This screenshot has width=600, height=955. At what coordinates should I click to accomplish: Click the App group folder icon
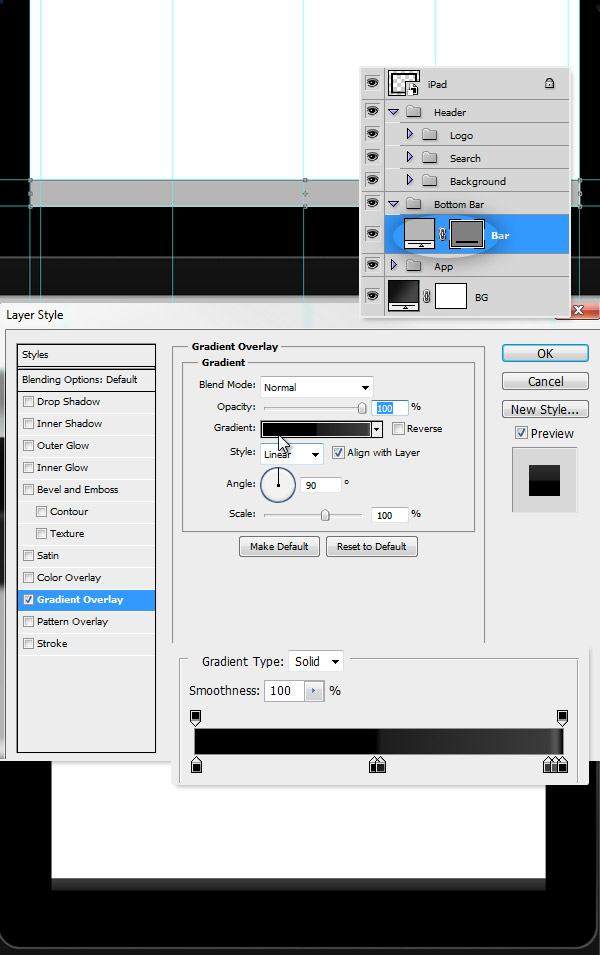(414, 266)
